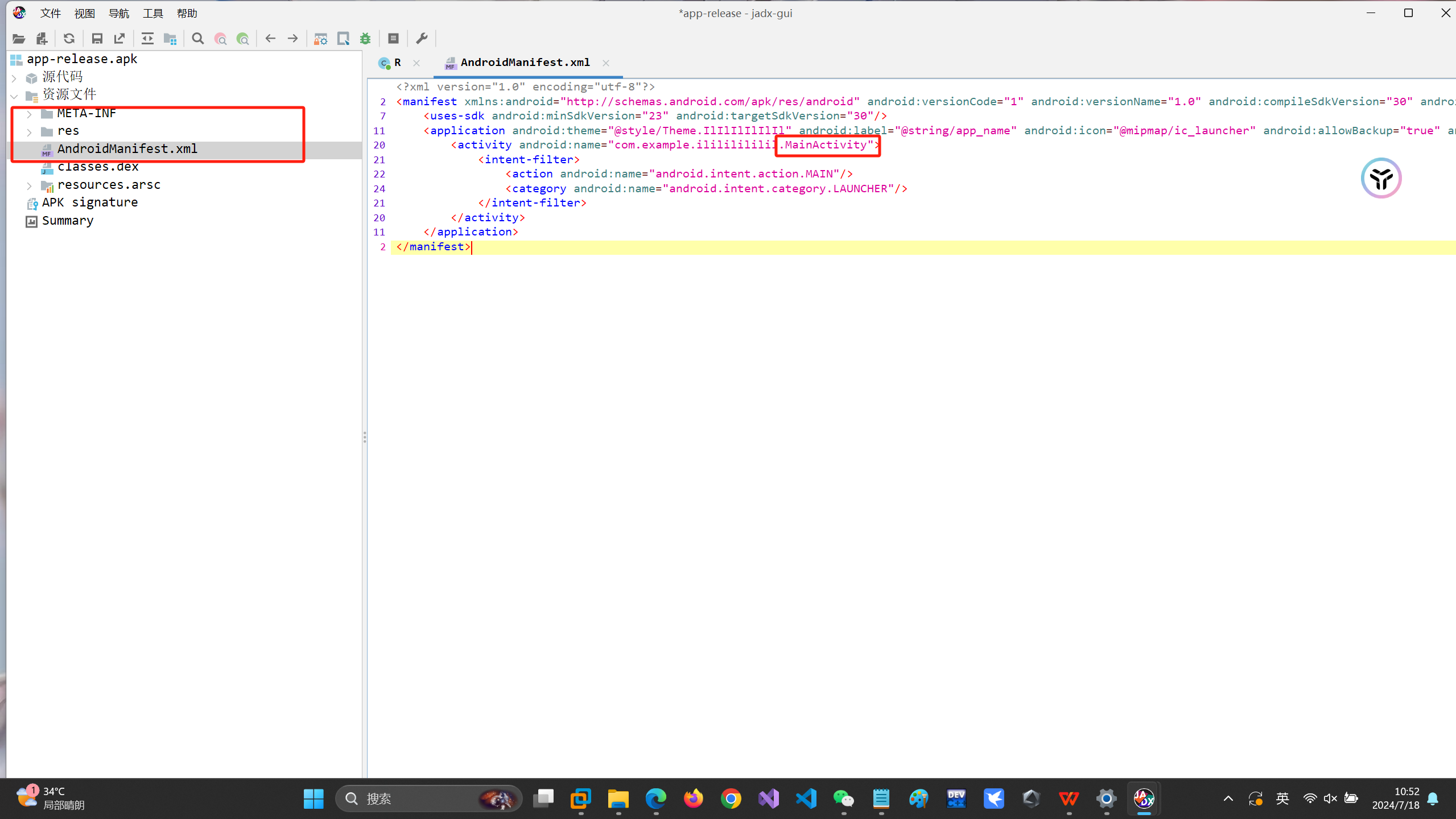Click the reload refresh toolbar icon
Image resolution: width=1456 pixels, height=819 pixels.
69,39
